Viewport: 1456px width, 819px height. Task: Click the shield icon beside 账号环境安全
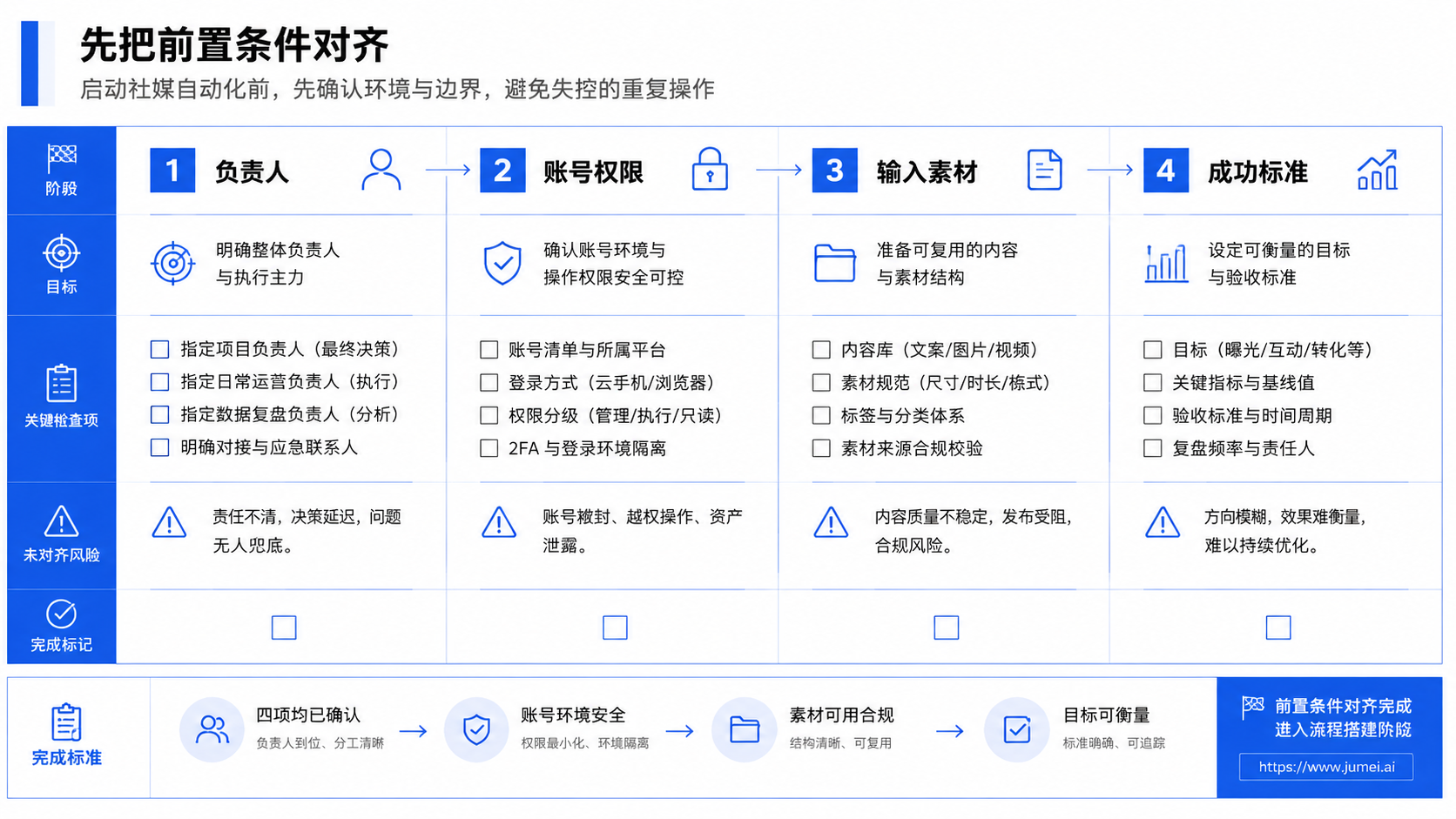(476, 729)
